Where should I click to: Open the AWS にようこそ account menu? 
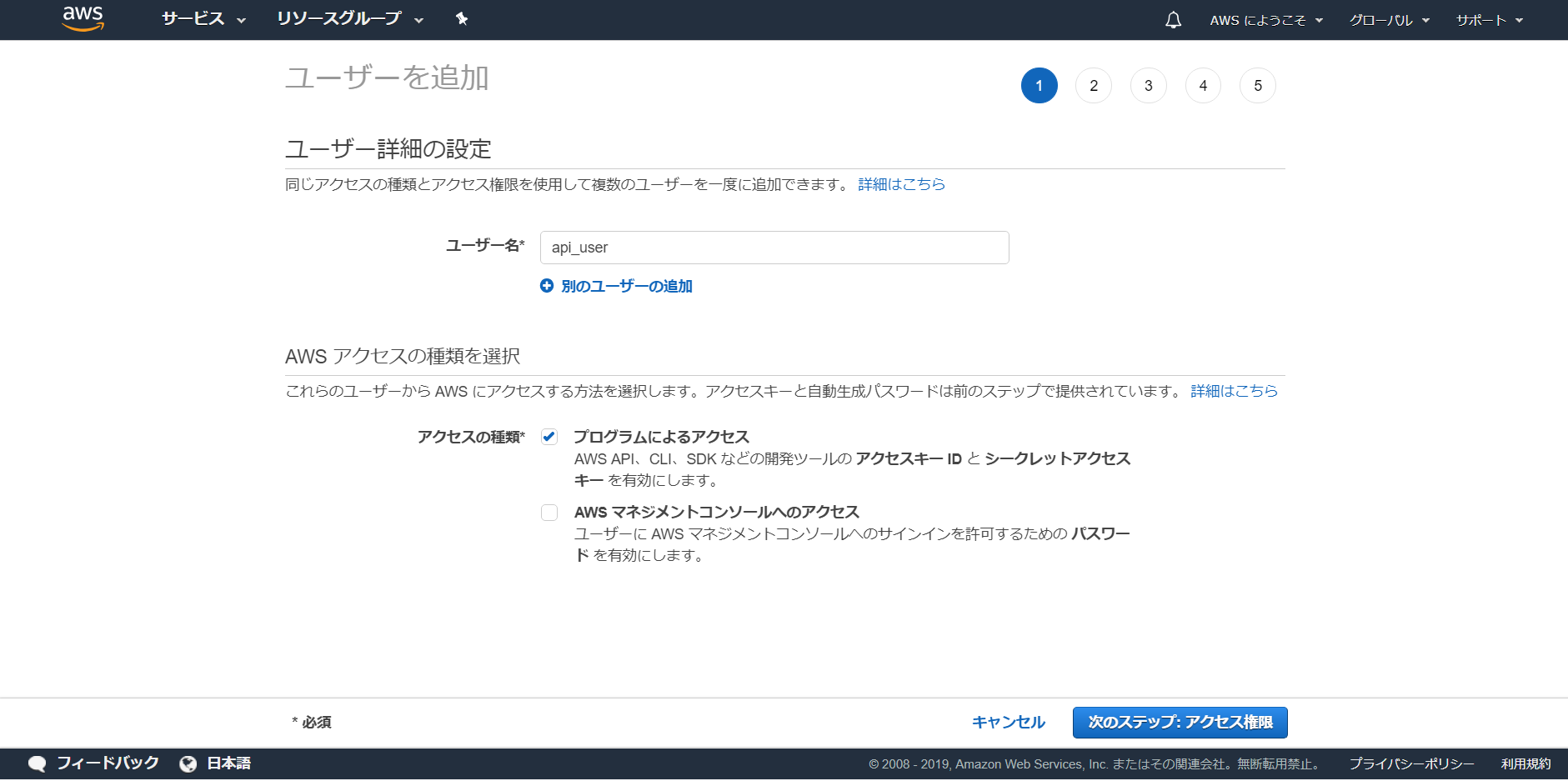pyautogui.click(x=1266, y=20)
